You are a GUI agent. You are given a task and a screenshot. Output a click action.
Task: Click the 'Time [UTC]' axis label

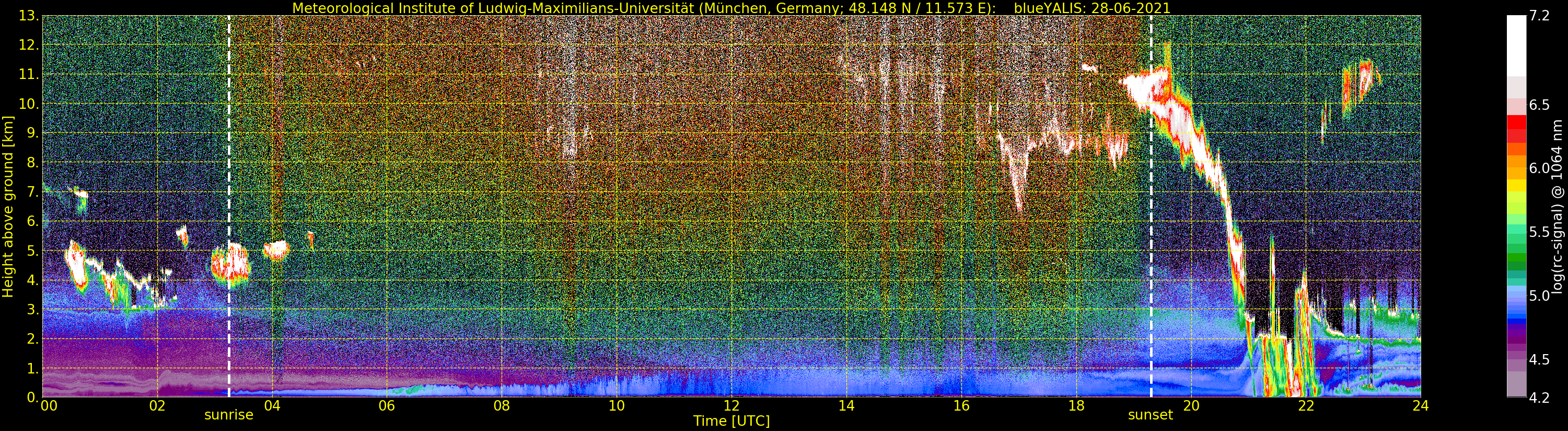coord(731,421)
